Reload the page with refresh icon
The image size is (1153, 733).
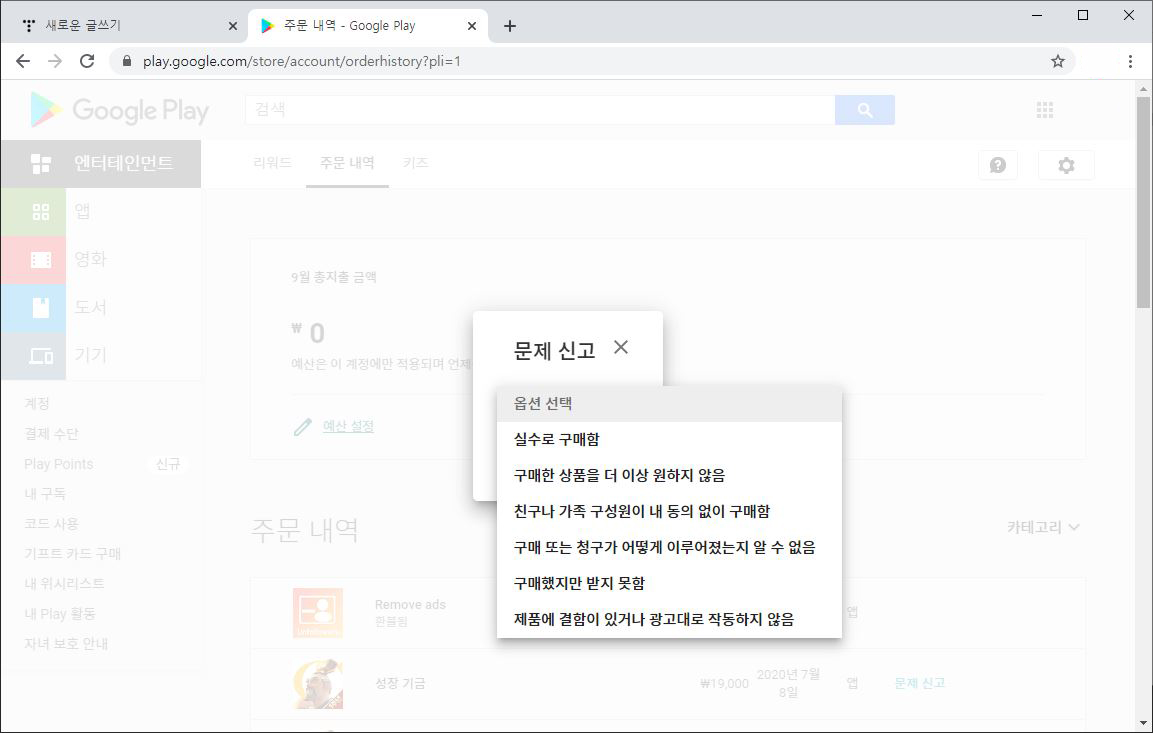click(x=87, y=61)
